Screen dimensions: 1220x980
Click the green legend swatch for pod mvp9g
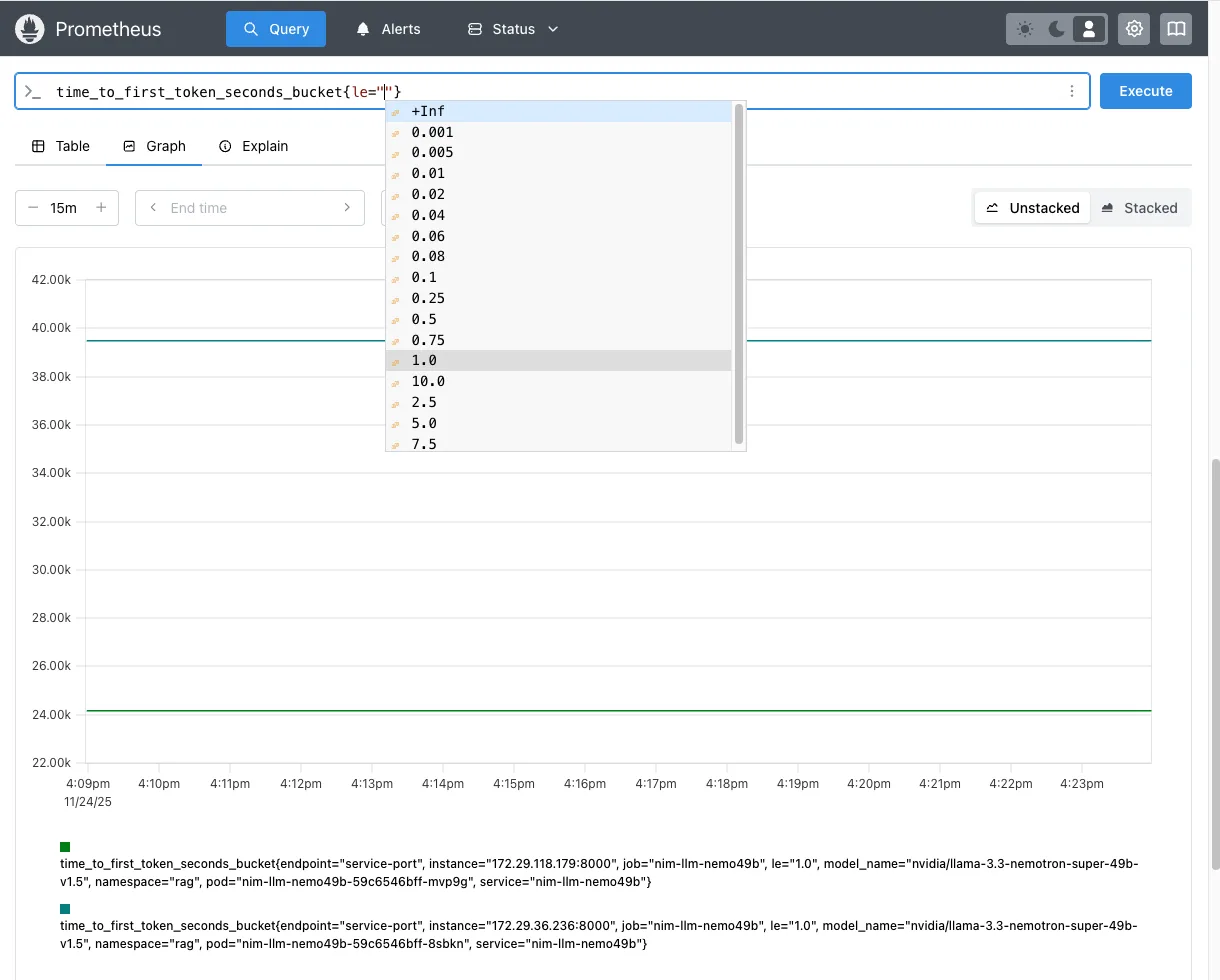point(64,845)
